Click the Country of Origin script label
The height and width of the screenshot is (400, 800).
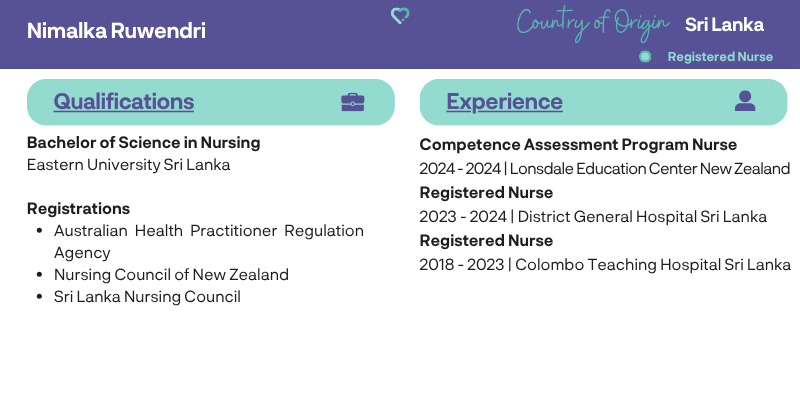coord(592,23)
